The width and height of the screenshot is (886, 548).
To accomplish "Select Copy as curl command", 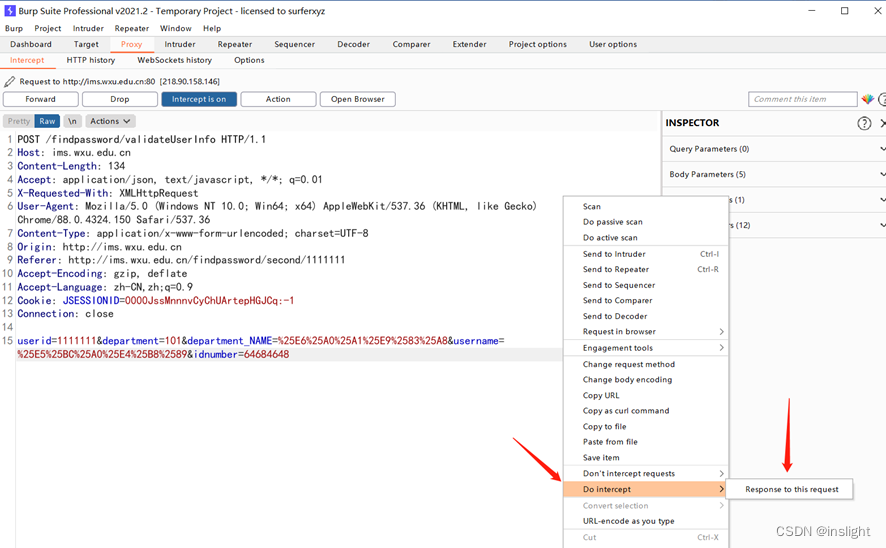I will (646, 411).
